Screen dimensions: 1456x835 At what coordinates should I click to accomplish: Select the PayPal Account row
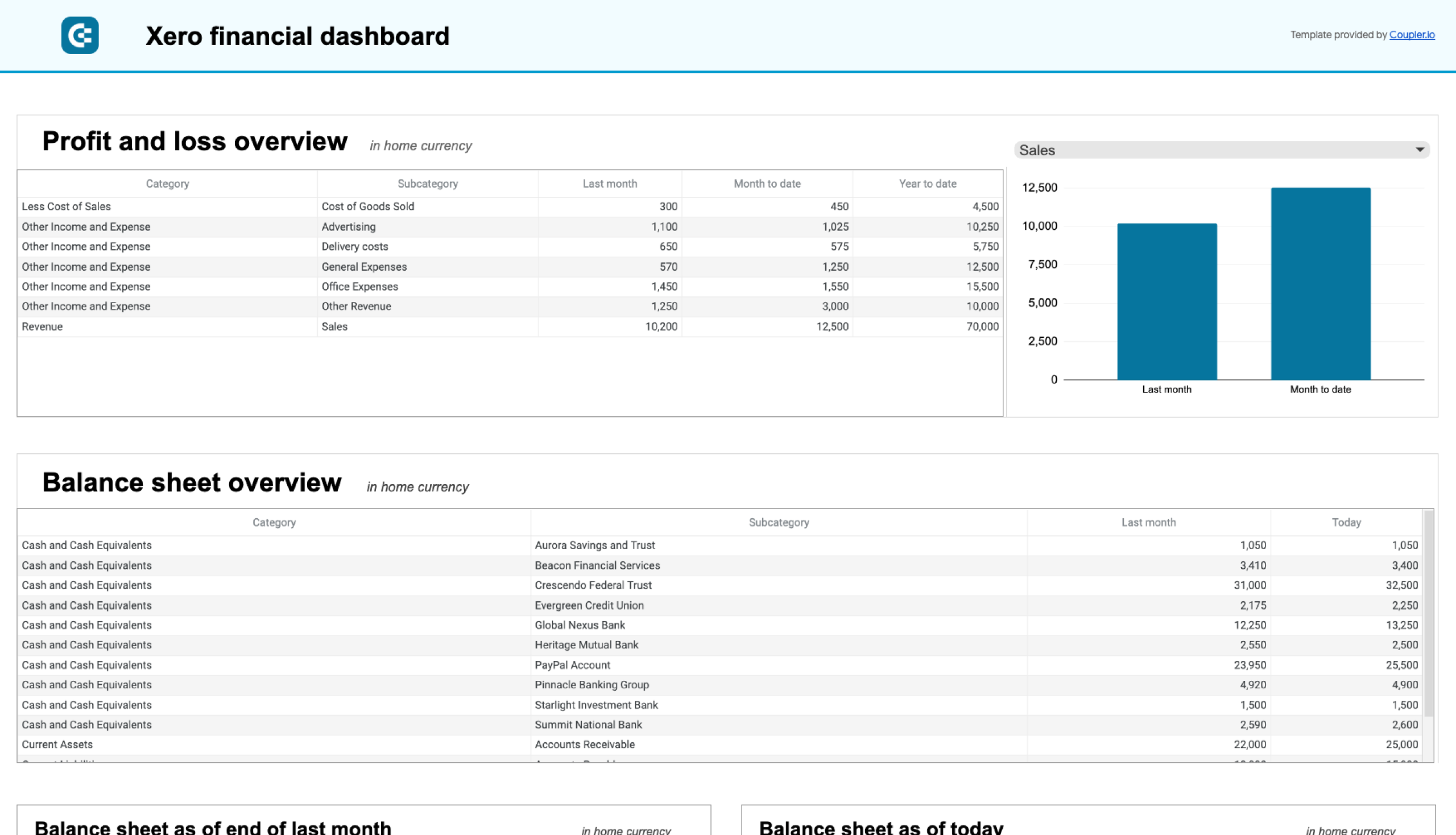pos(572,665)
